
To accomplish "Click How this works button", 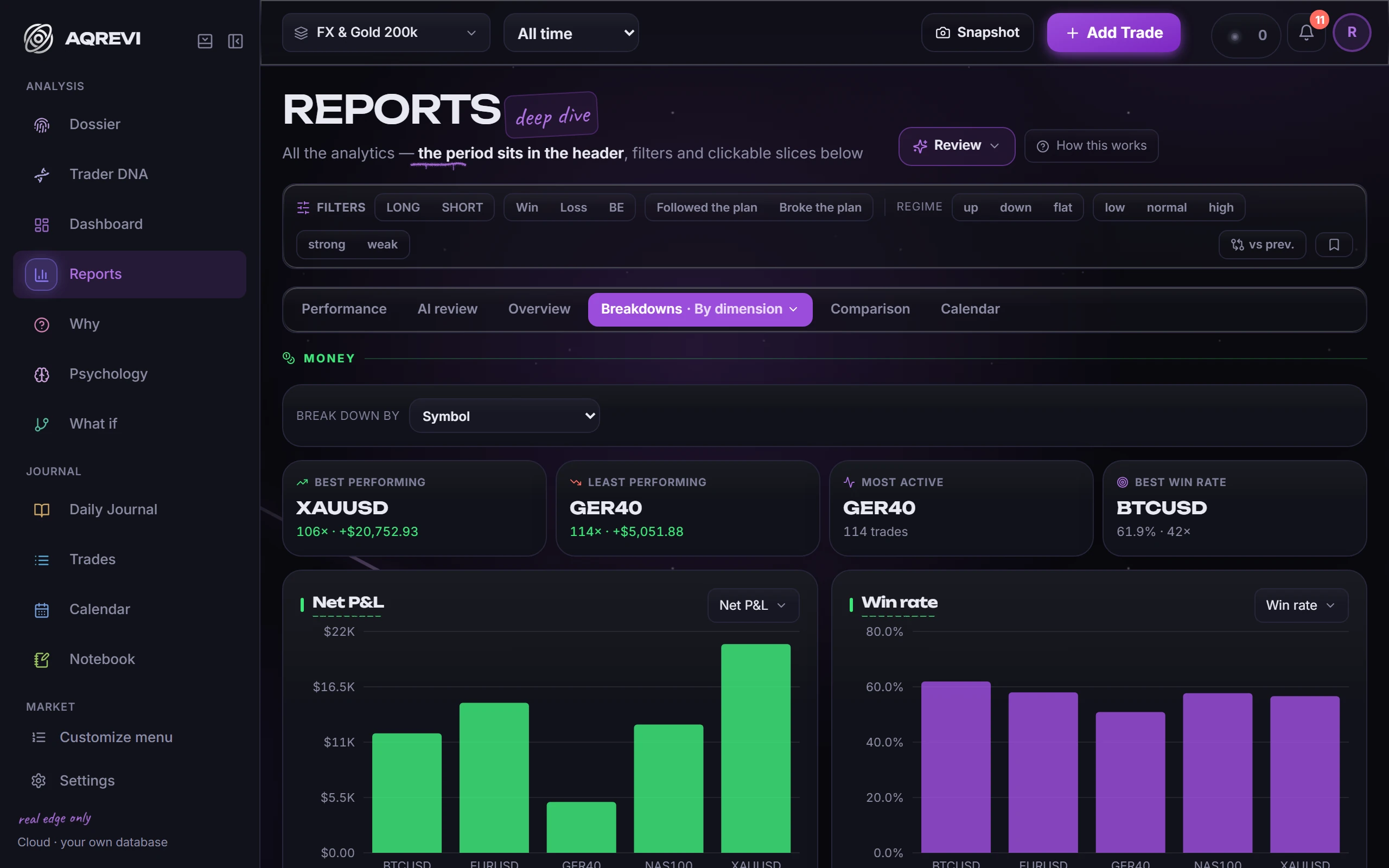I will [1091, 146].
